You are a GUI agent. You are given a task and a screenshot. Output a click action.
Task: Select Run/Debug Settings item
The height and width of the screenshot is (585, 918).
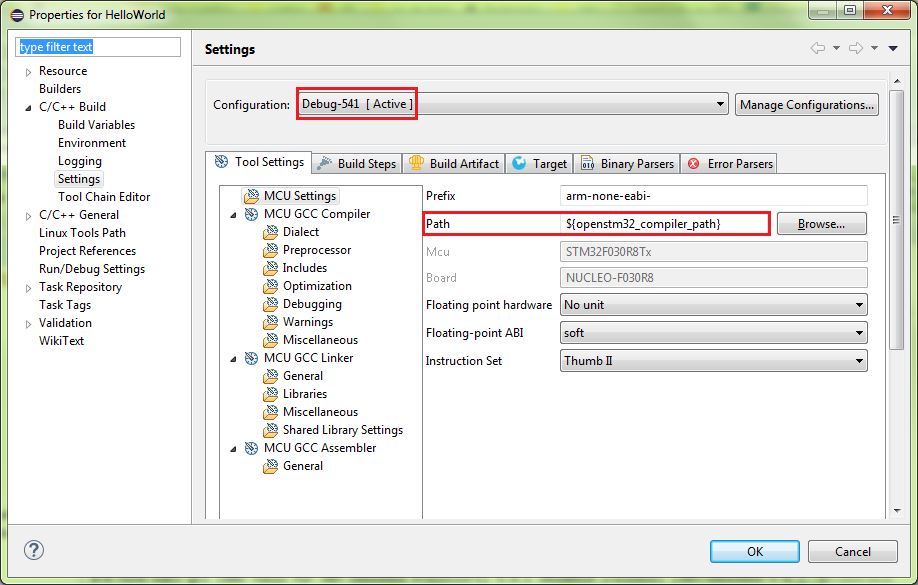click(x=92, y=269)
